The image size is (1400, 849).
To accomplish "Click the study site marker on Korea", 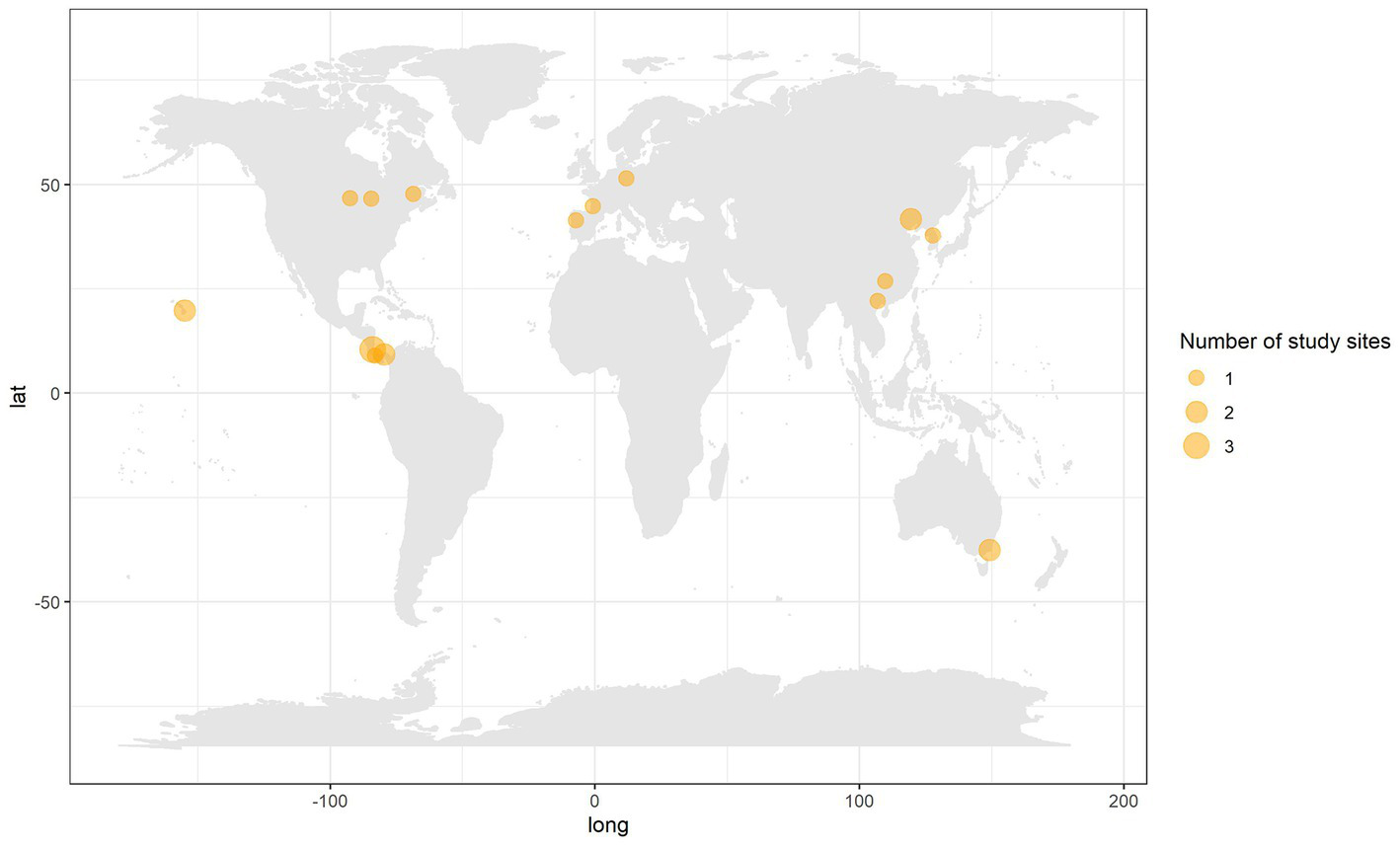I will 932,236.
